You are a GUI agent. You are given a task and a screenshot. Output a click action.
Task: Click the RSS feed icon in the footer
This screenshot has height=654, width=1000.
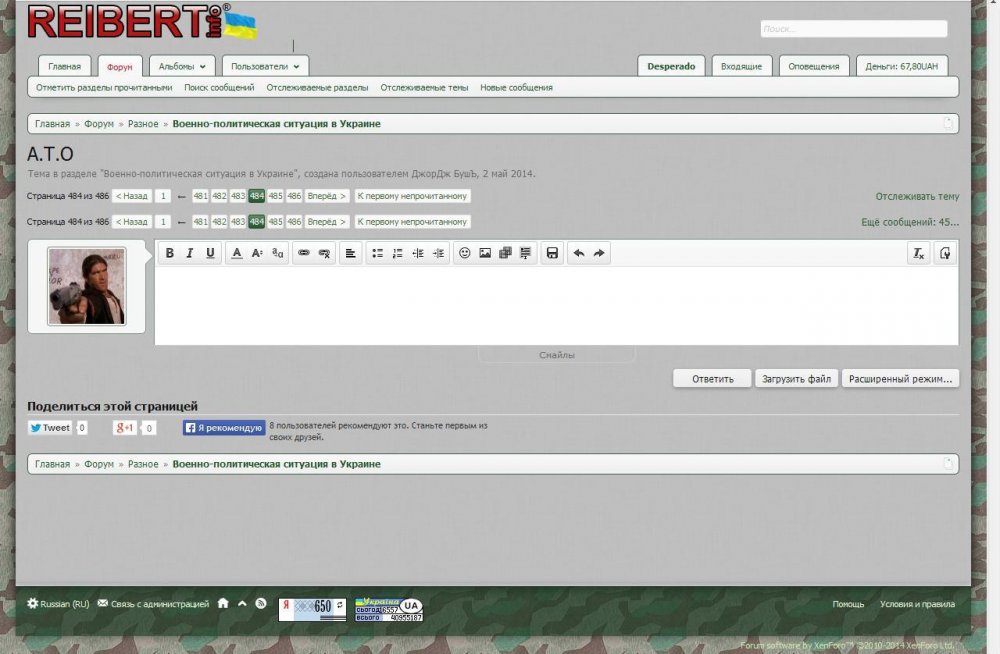(x=261, y=604)
